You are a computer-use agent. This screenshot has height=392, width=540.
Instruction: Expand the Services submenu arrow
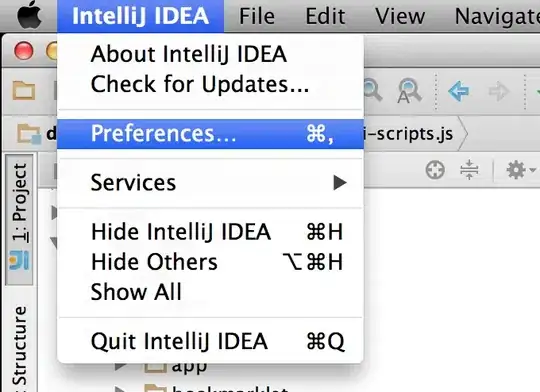[x=340, y=183]
